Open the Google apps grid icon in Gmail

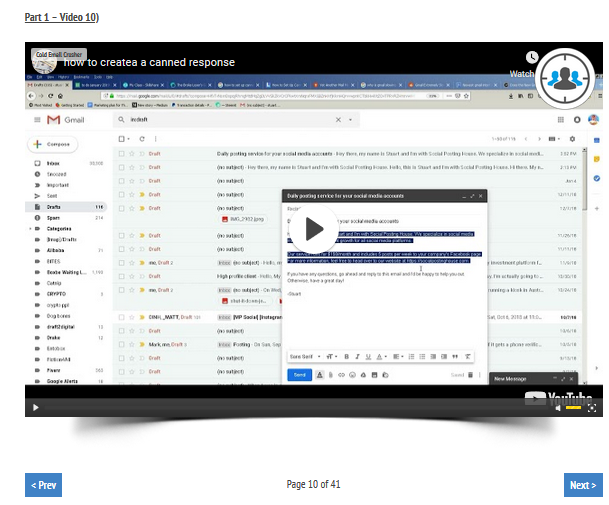560,120
